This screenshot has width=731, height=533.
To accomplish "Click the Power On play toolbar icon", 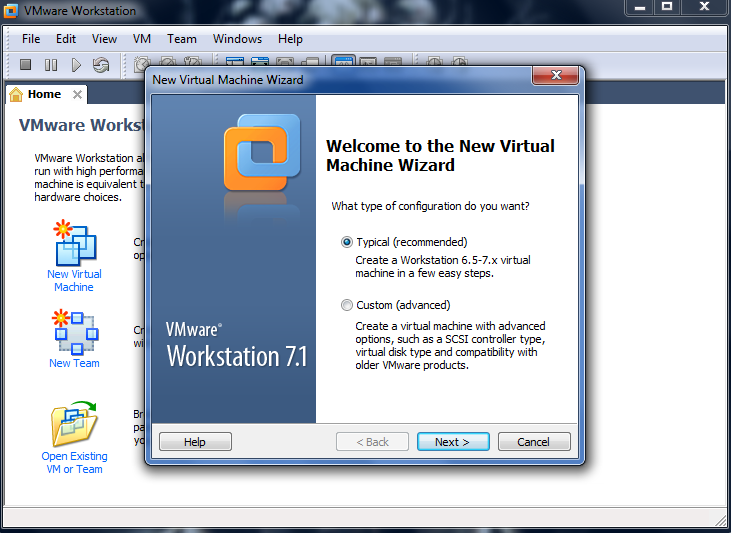I will [x=76, y=65].
